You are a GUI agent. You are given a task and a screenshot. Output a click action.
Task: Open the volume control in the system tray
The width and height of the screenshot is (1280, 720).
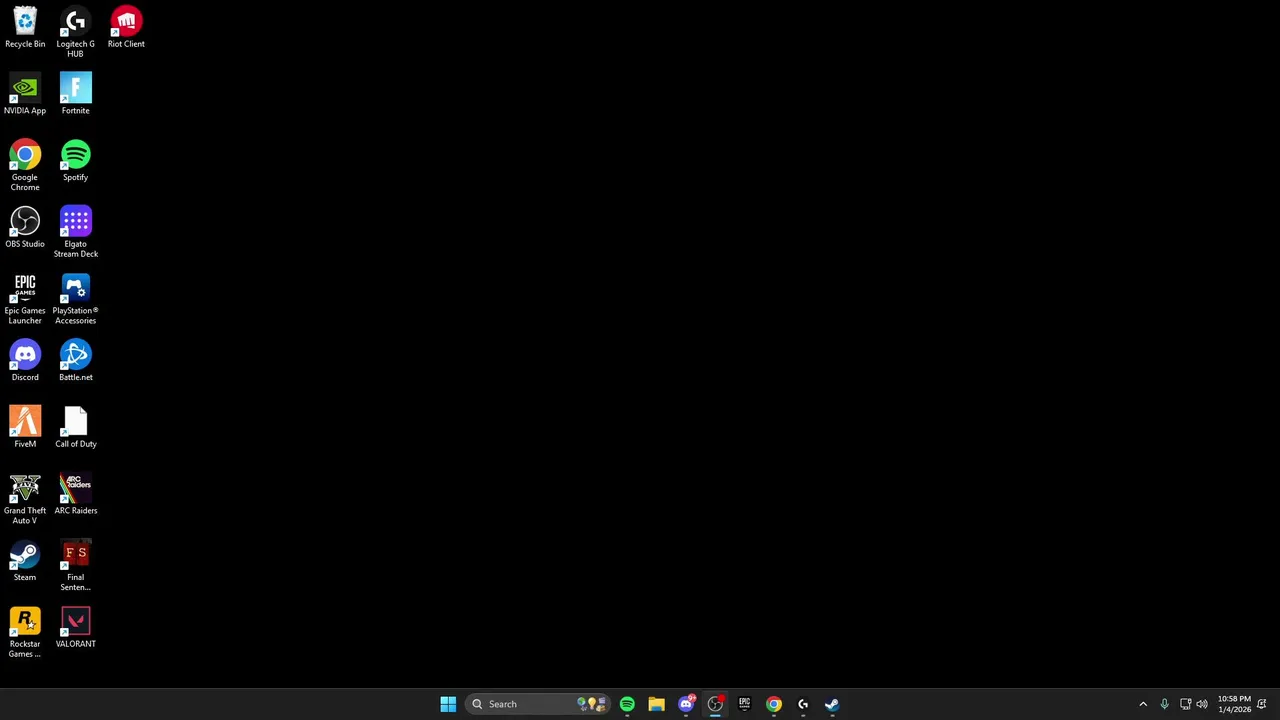pyautogui.click(x=1202, y=704)
